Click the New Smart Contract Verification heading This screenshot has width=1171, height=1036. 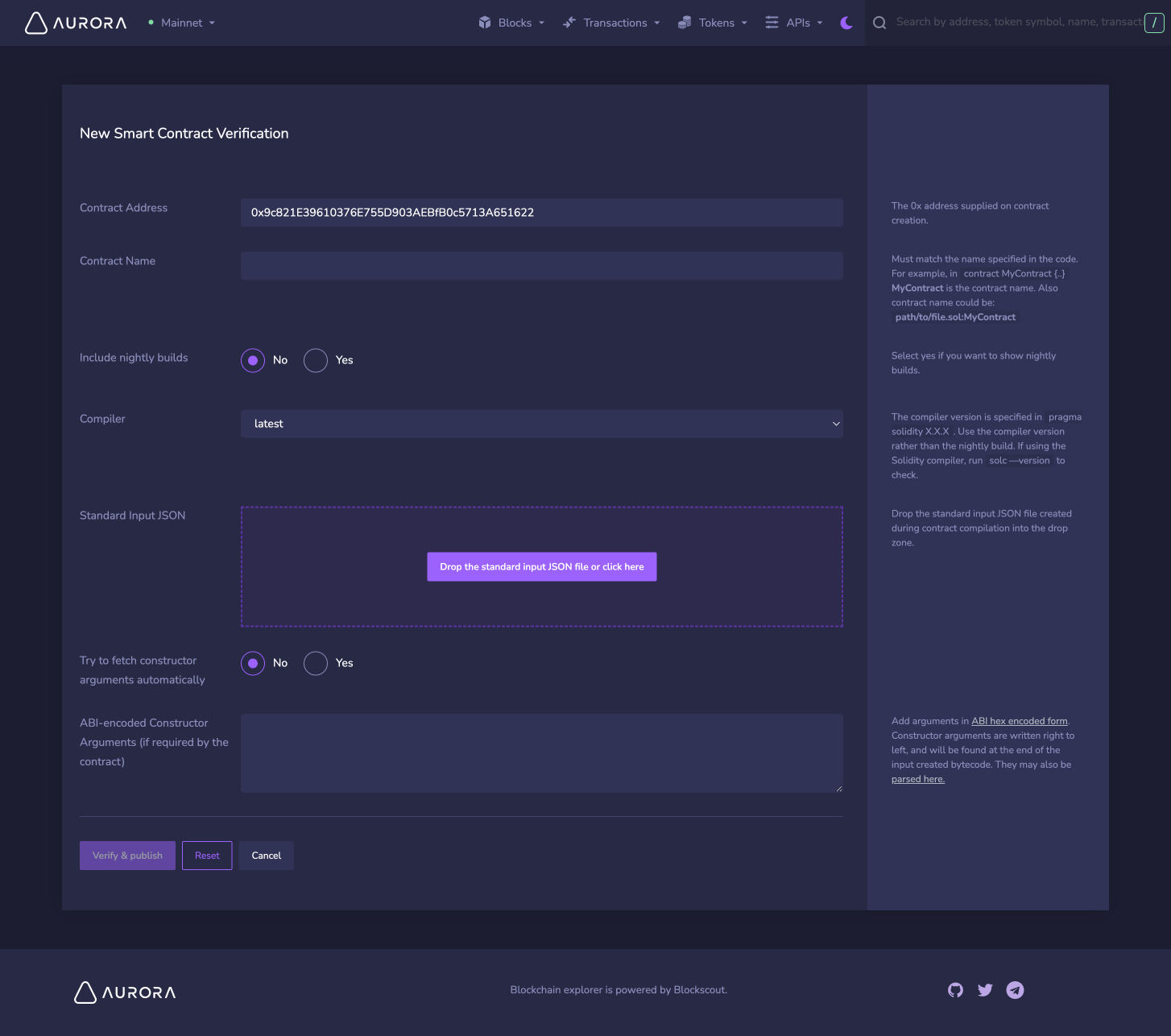184,134
